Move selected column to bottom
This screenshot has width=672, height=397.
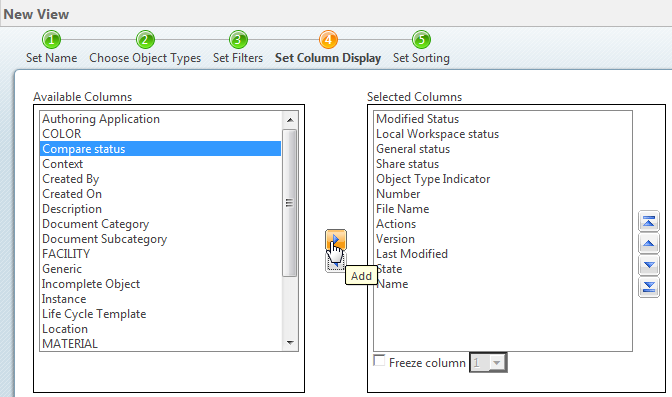tap(649, 287)
